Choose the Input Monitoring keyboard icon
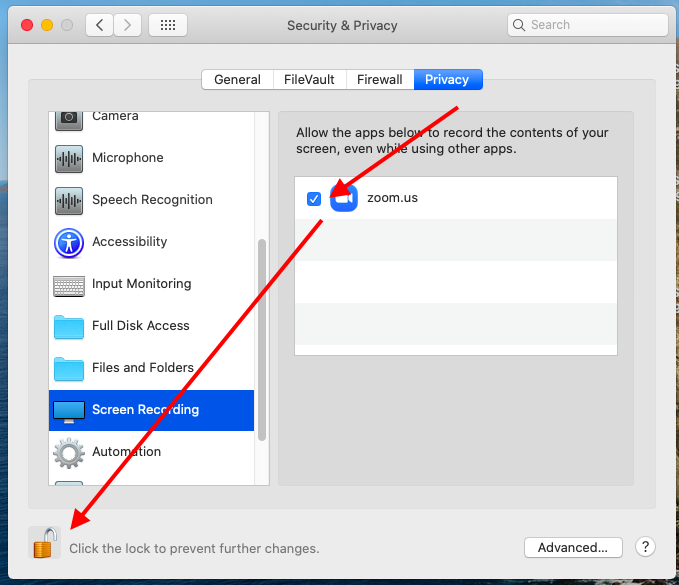679x585 pixels. tap(69, 284)
